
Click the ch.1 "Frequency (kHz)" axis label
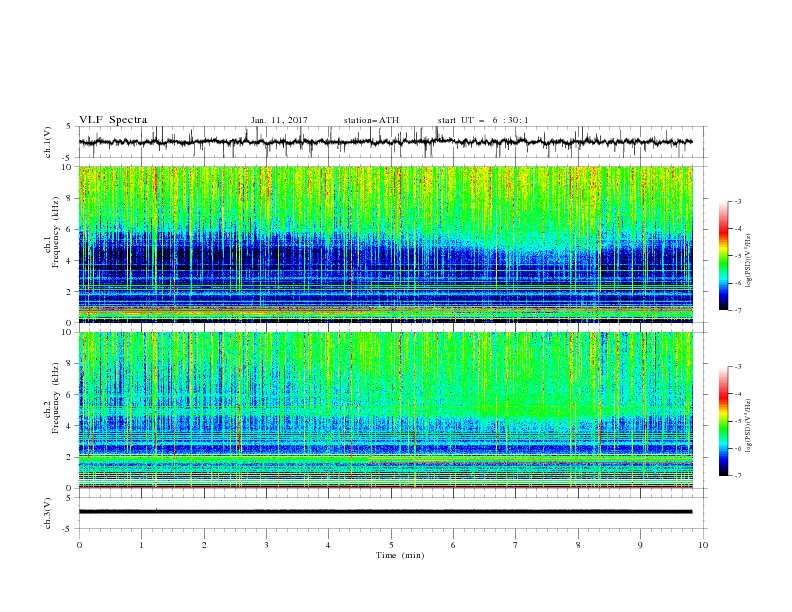tap(56, 233)
